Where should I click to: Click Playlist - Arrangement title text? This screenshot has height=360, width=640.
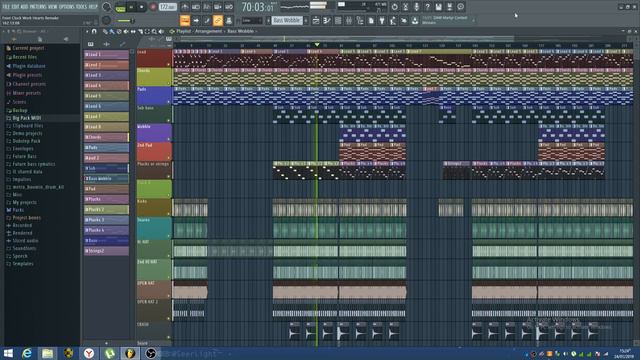pos(200,31)
